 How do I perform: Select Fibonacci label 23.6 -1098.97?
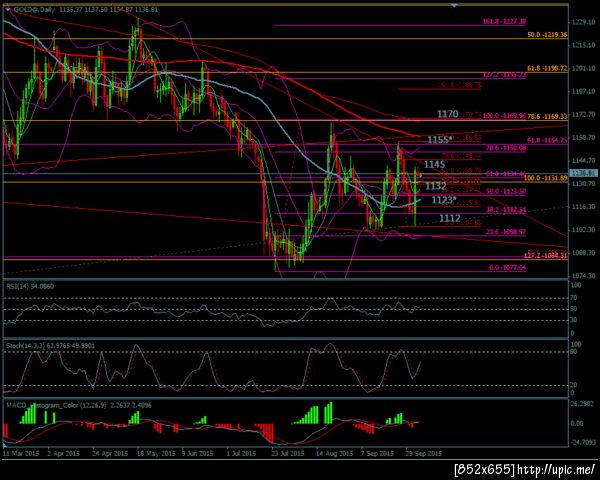click(506, 232)
